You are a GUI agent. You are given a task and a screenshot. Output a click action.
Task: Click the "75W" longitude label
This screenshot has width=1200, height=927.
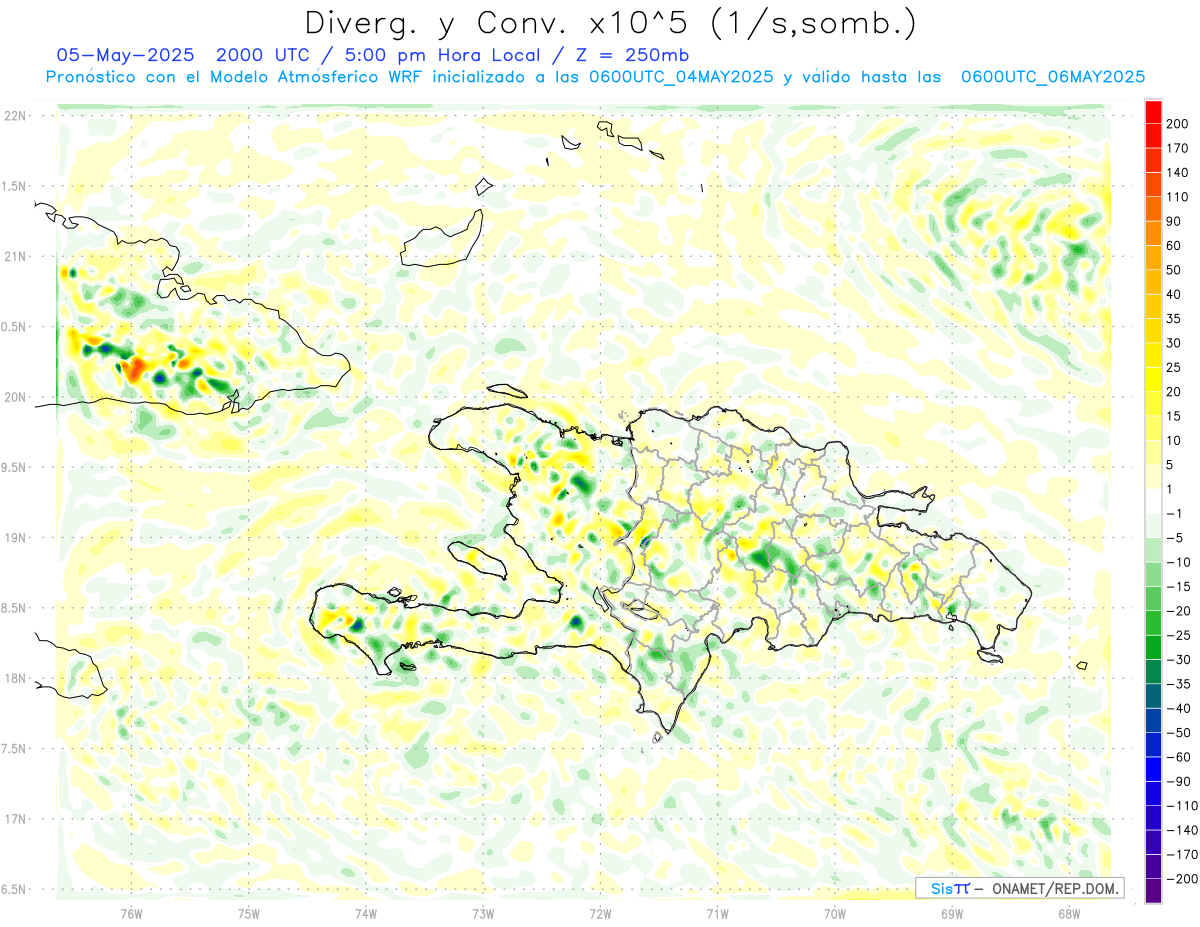(249, 914)
